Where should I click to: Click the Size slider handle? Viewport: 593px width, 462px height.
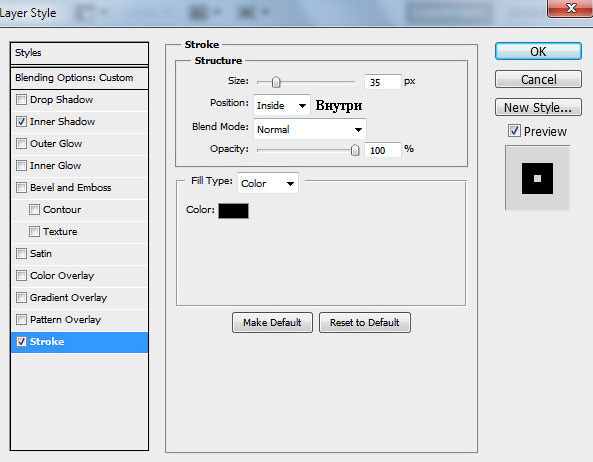(x=276, y=82)
